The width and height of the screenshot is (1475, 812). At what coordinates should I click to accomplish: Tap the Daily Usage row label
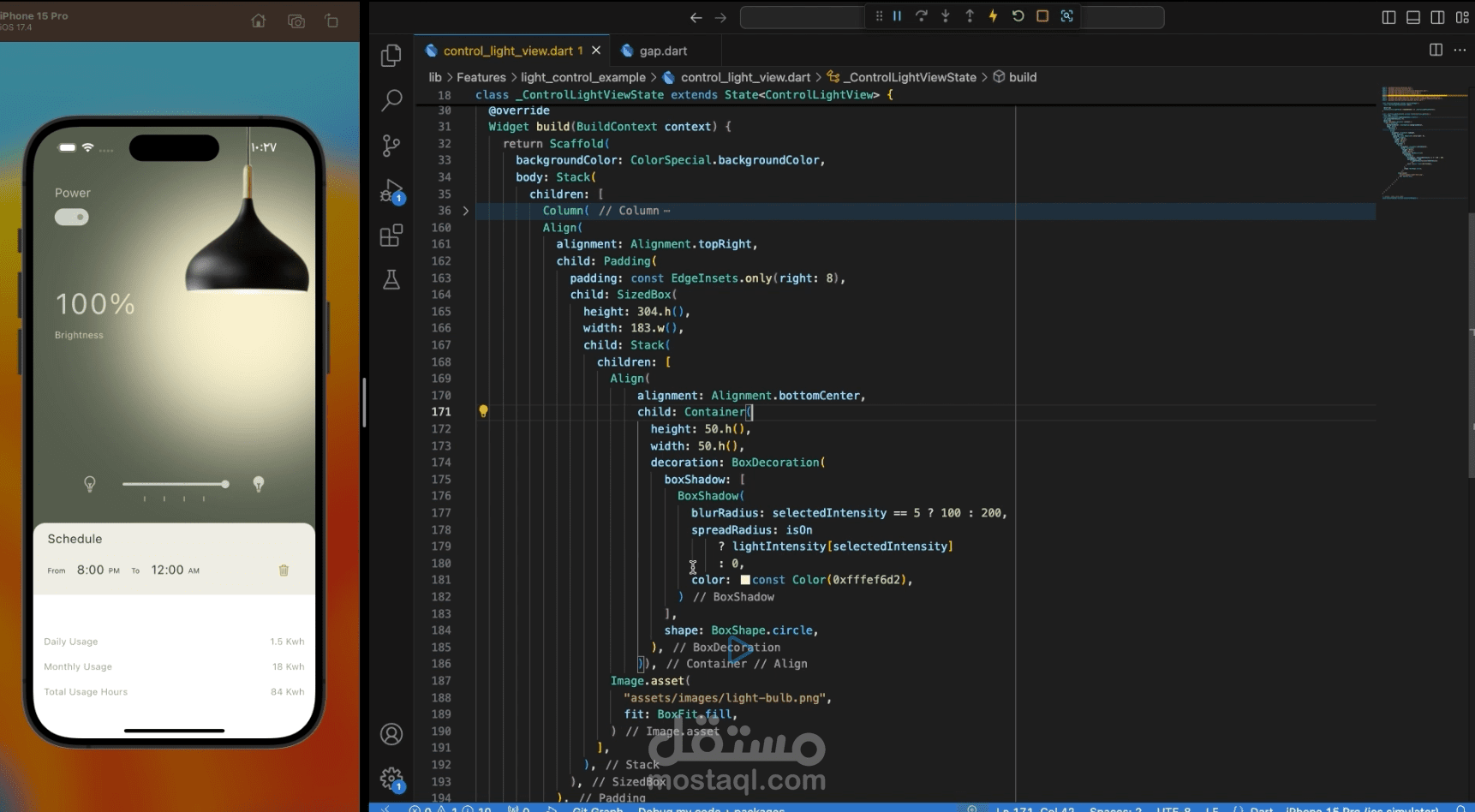(x=71, y=642)
